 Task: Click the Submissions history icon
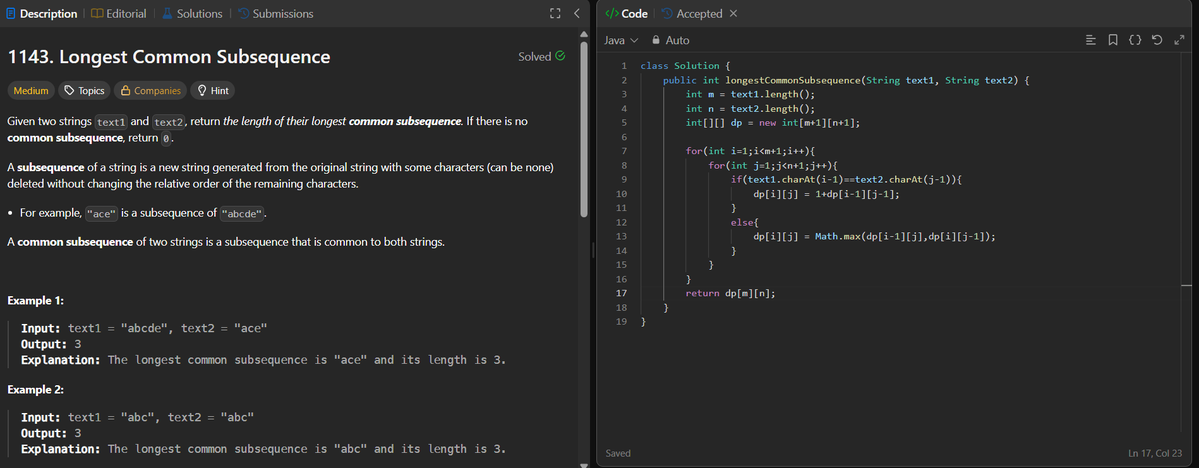pos(243,14)
